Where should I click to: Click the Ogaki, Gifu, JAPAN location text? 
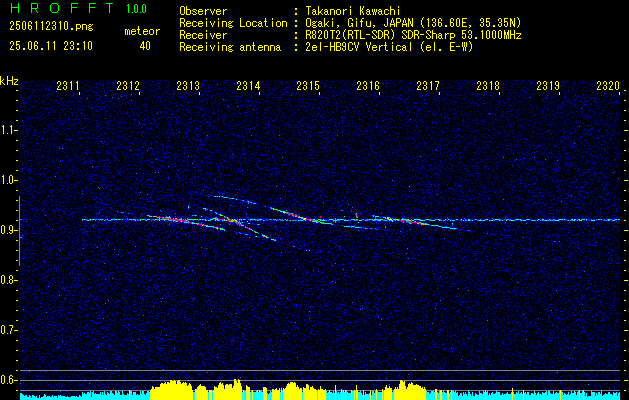[x=413, y=23]
